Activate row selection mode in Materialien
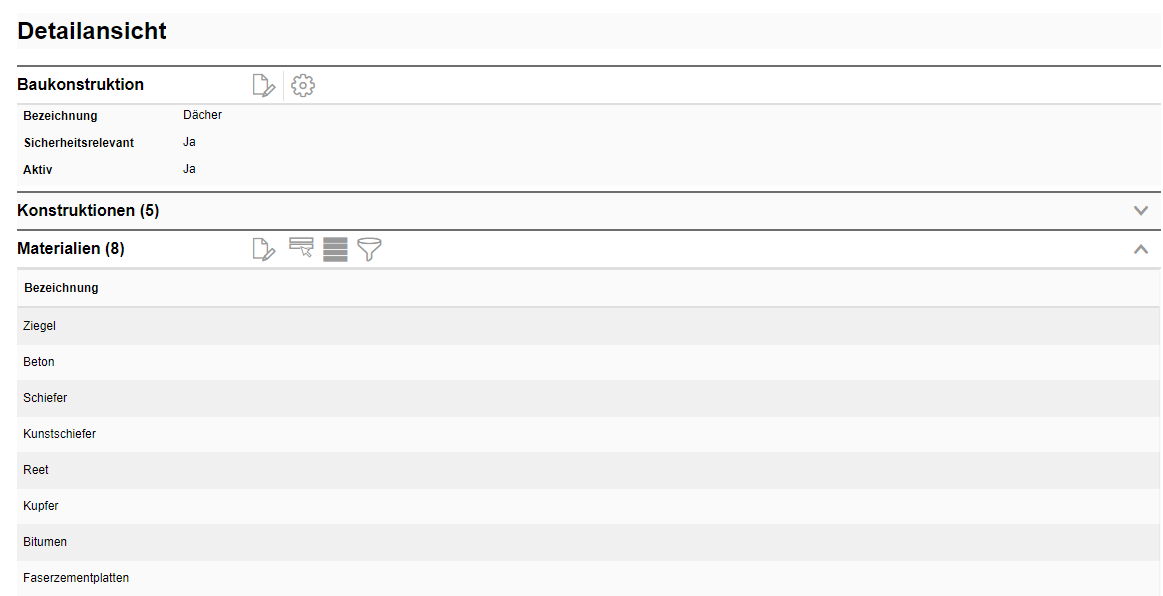This screenshot has width=1163, height=596. click(301, 249)
